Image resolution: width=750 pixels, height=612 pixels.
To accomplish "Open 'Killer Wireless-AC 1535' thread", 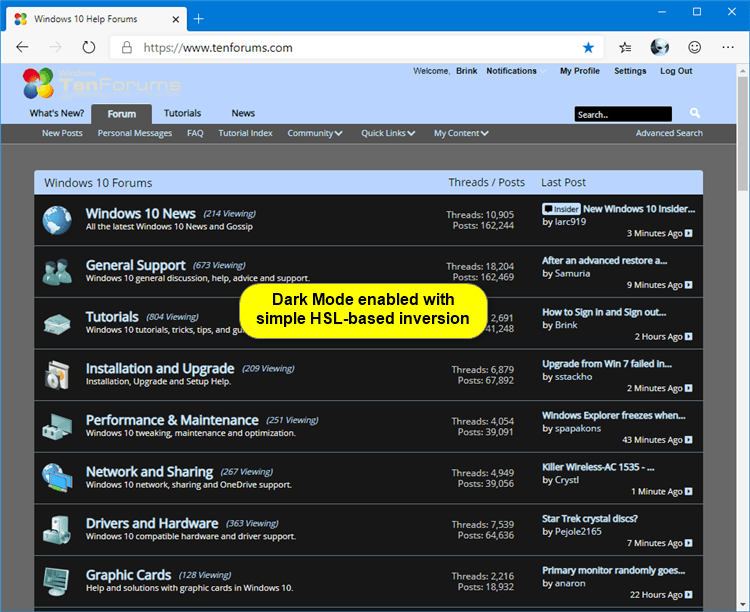I will click(x=598, y=467).
